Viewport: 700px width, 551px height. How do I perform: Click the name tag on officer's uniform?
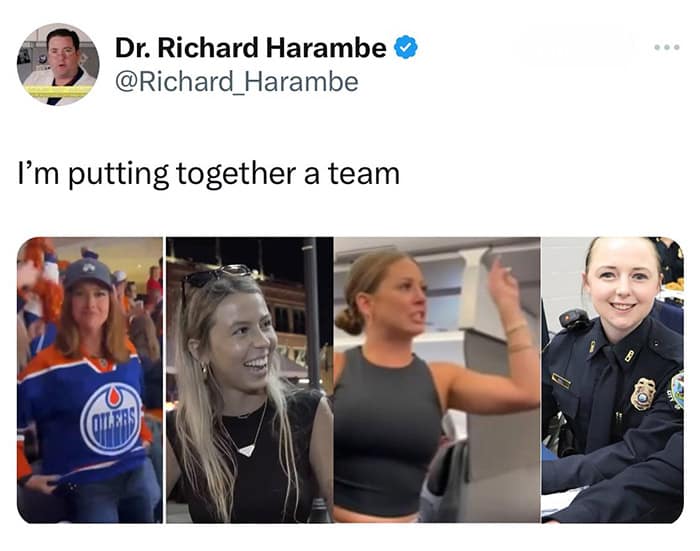coord(561,381)
